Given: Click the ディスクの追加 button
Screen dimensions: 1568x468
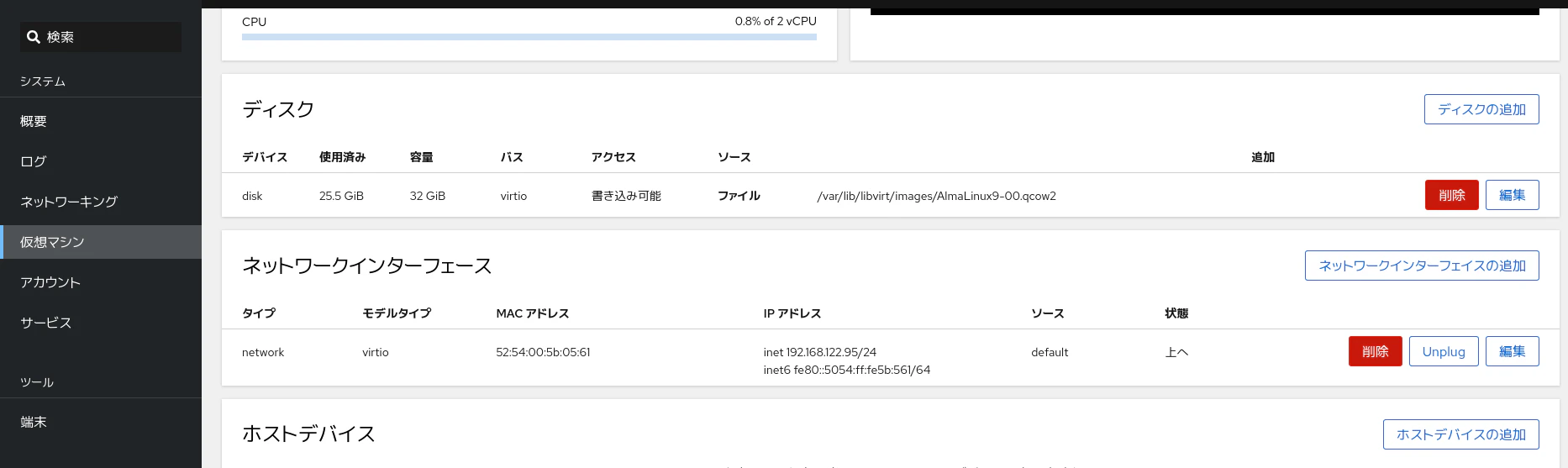Looking at the screenshot, I should tap(1481, 109).
